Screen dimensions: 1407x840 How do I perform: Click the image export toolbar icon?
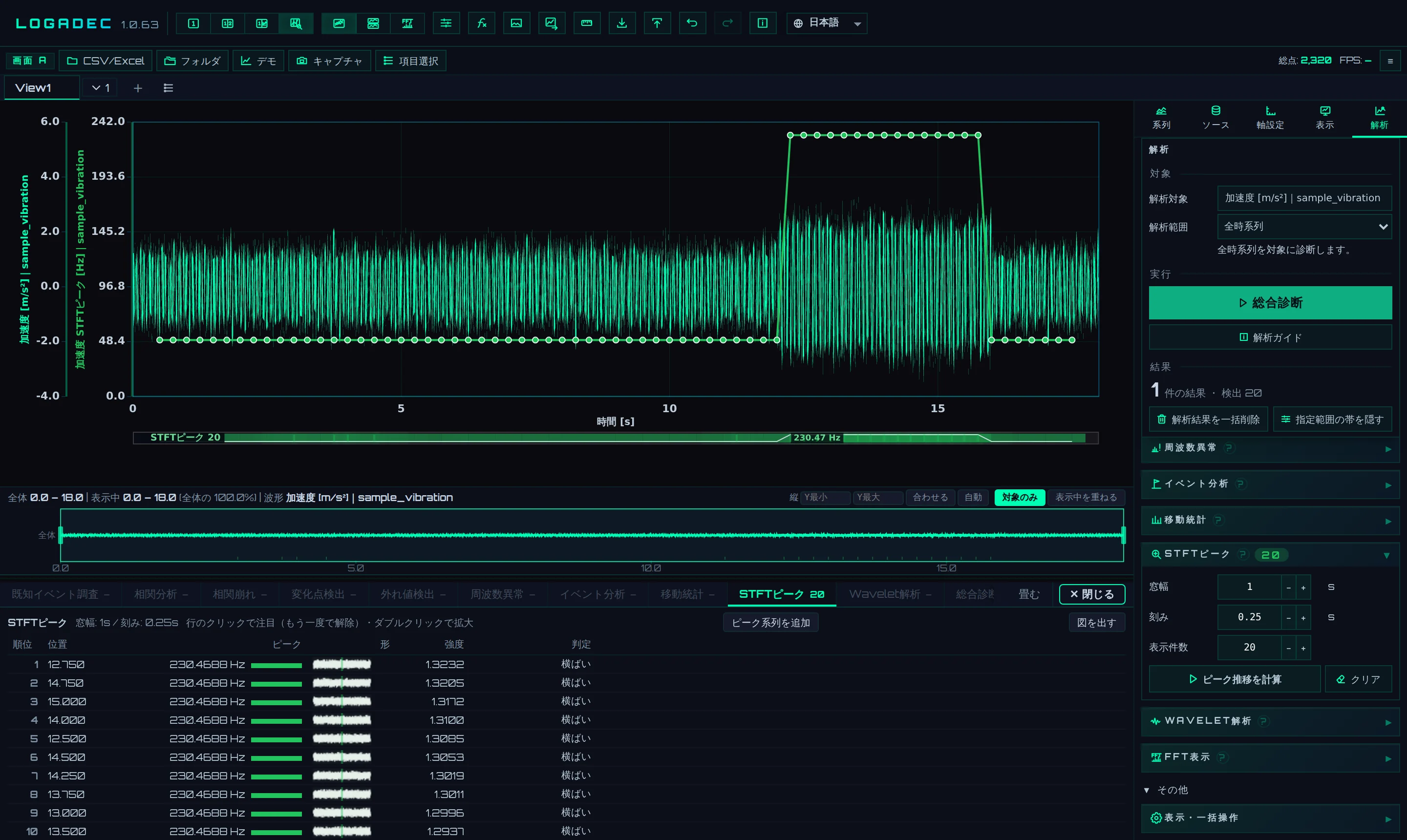(x=516, y=23)
